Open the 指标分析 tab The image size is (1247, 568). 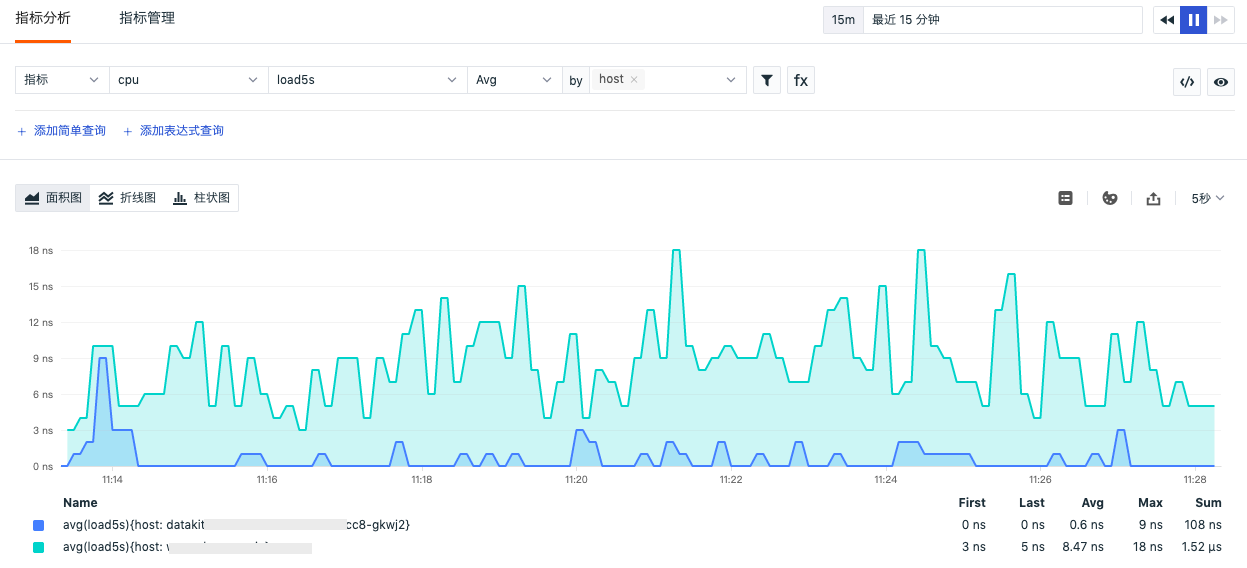click(43, 18)
